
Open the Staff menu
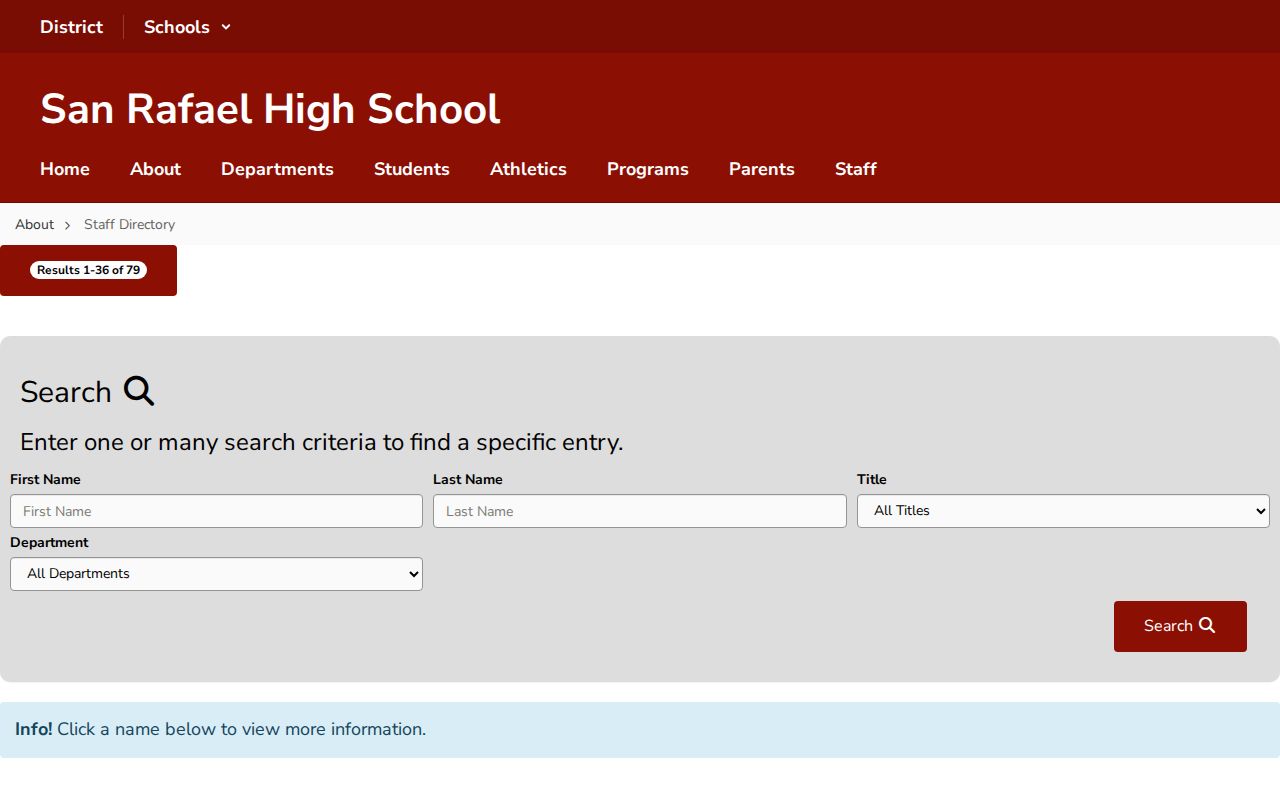(856, 169)
